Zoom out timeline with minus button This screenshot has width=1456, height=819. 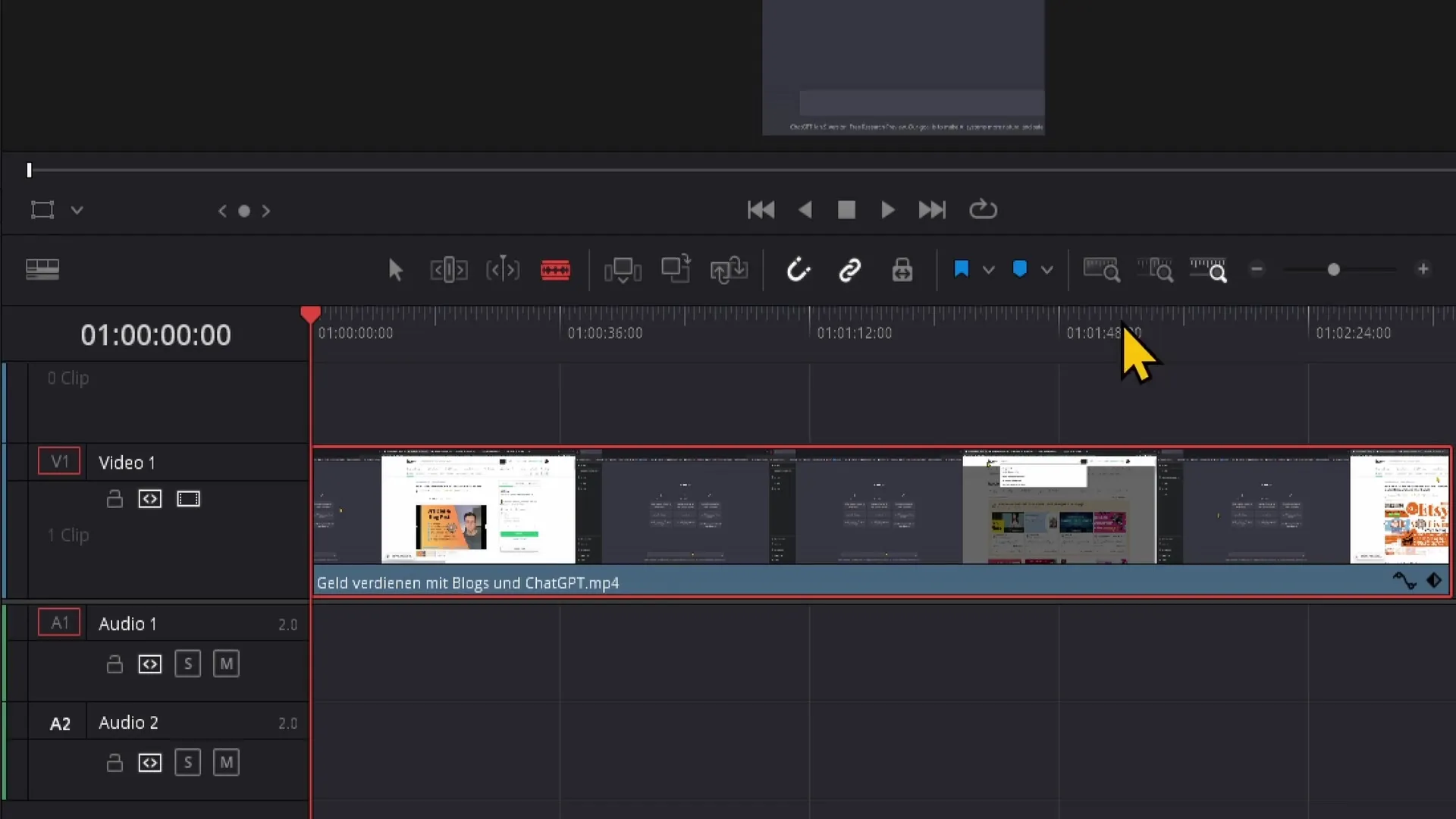[x=1257, y=269]
